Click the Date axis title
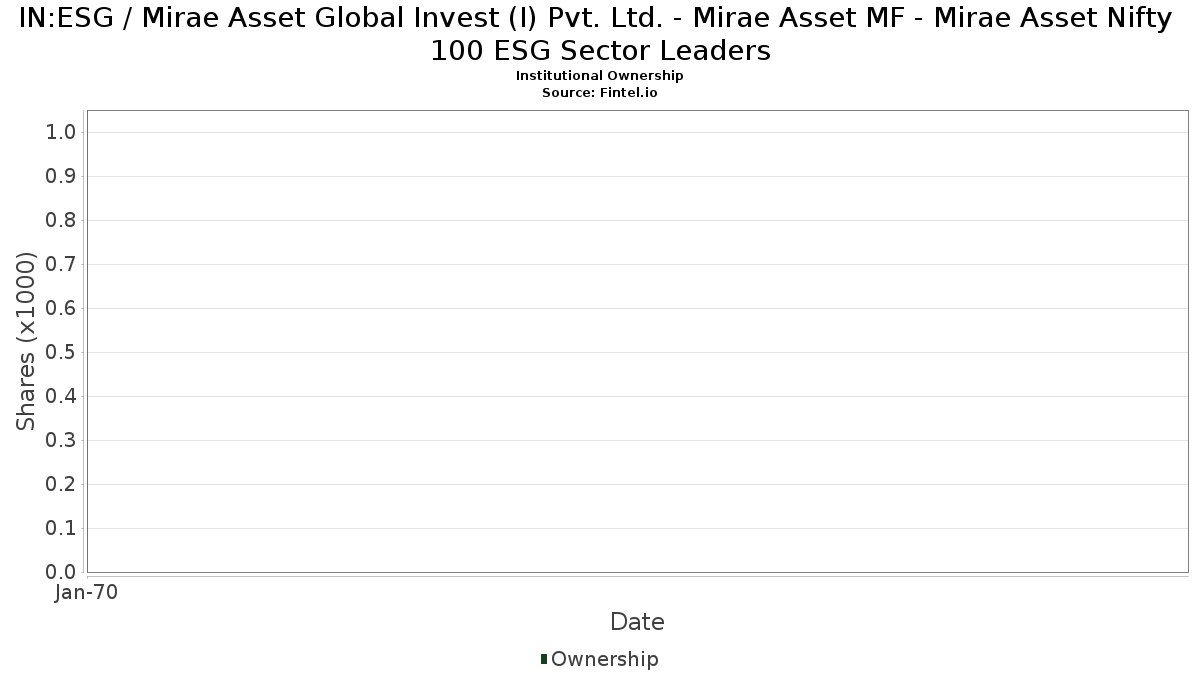Viewport: 1200px width, 675px height. click(x=637, y=622)
